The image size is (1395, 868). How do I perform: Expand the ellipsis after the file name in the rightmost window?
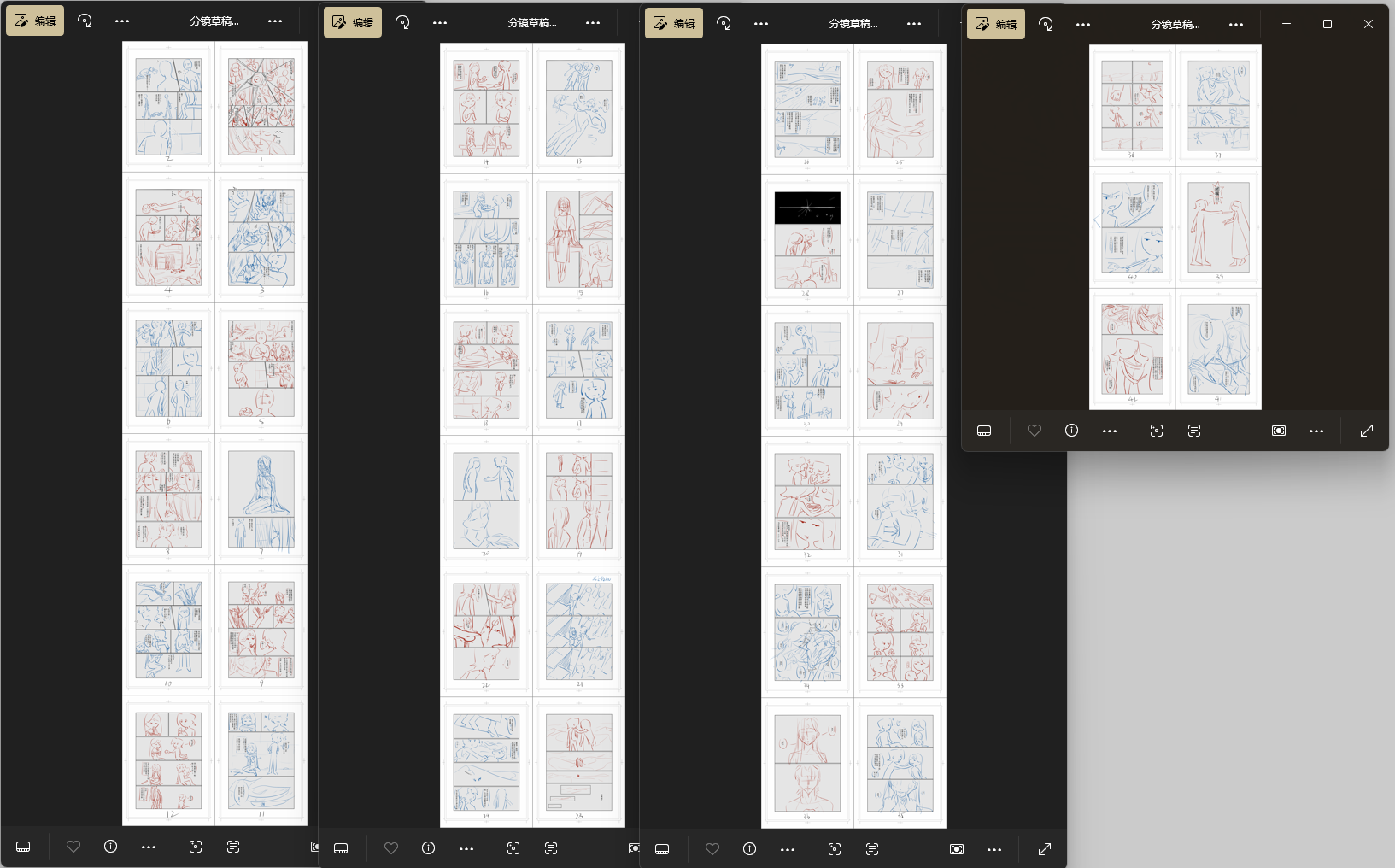pyautogui.click(x=1236, y=25)
